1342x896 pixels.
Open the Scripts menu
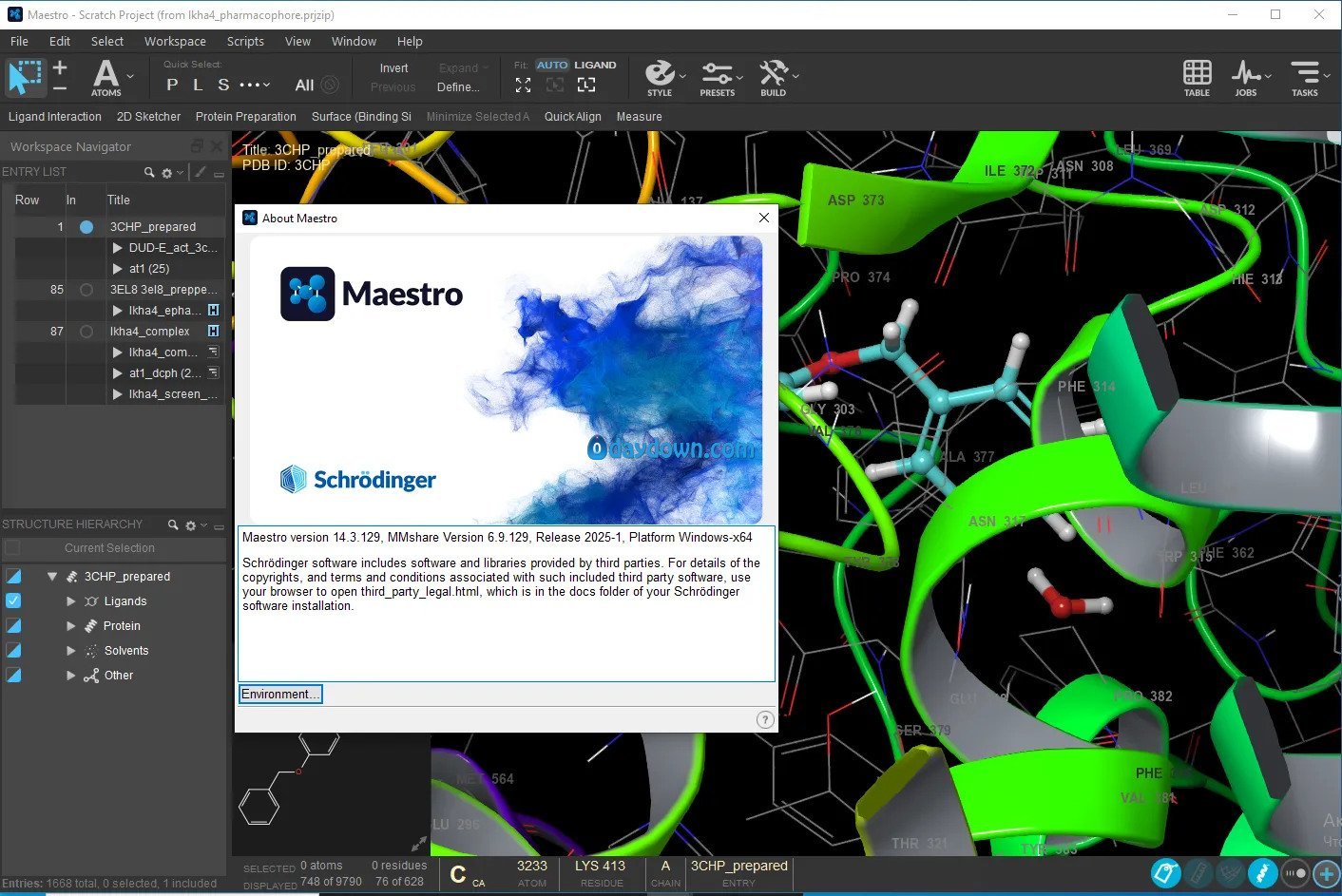(245, 41)
